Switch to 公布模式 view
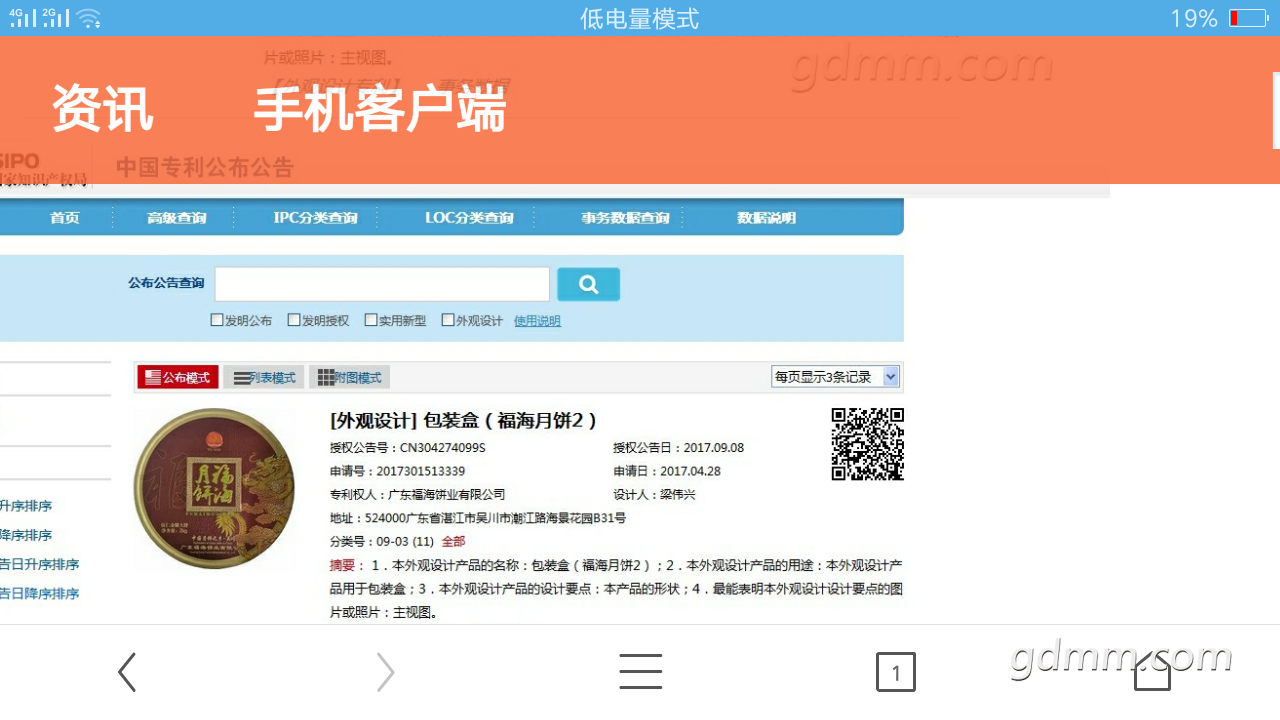The height and width of the screenshot is (720, 1280). [x=178, y=377]
